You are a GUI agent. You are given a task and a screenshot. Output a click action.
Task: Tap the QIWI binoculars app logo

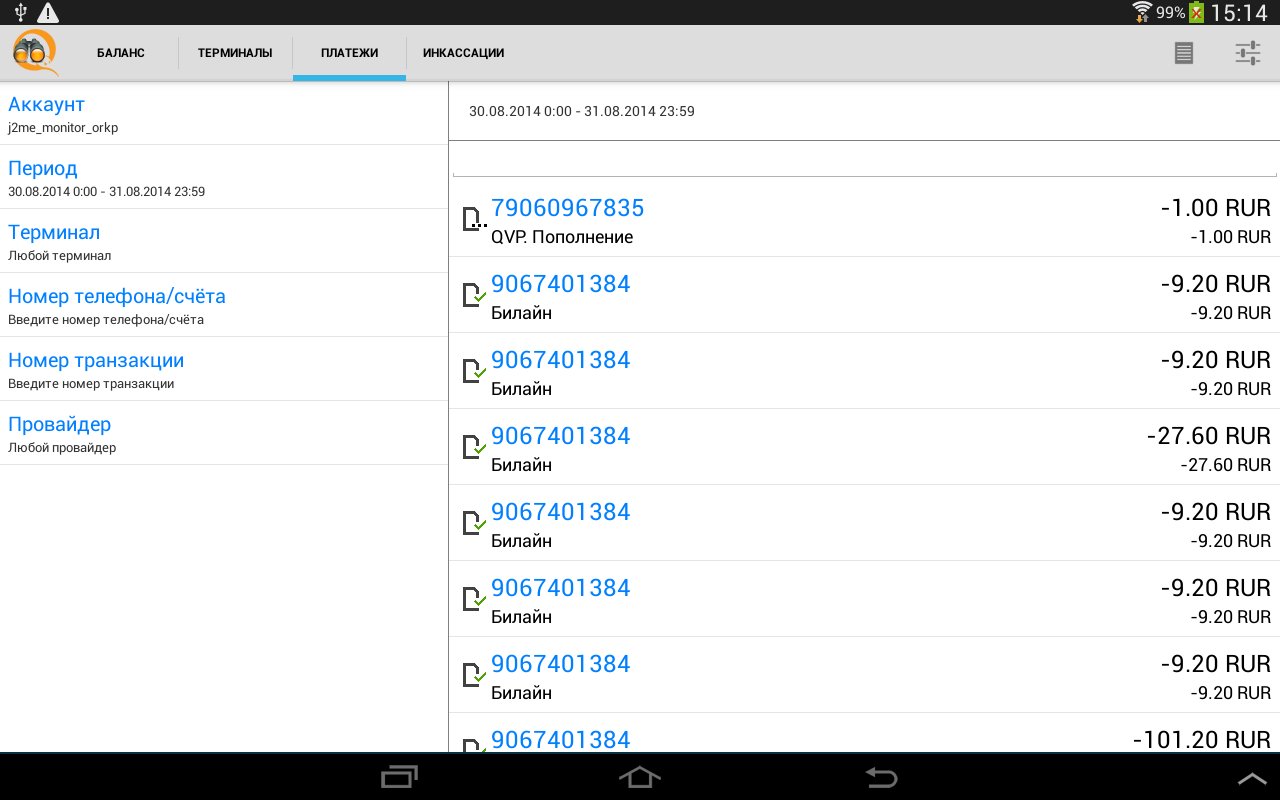[x=35, y=53]
